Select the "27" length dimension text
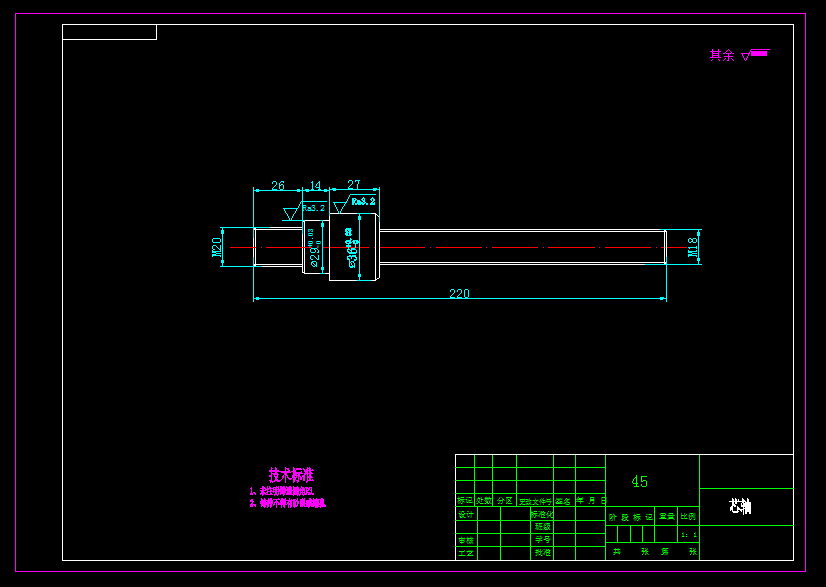Screen dimensions: 826x587 tap(353, 184)
